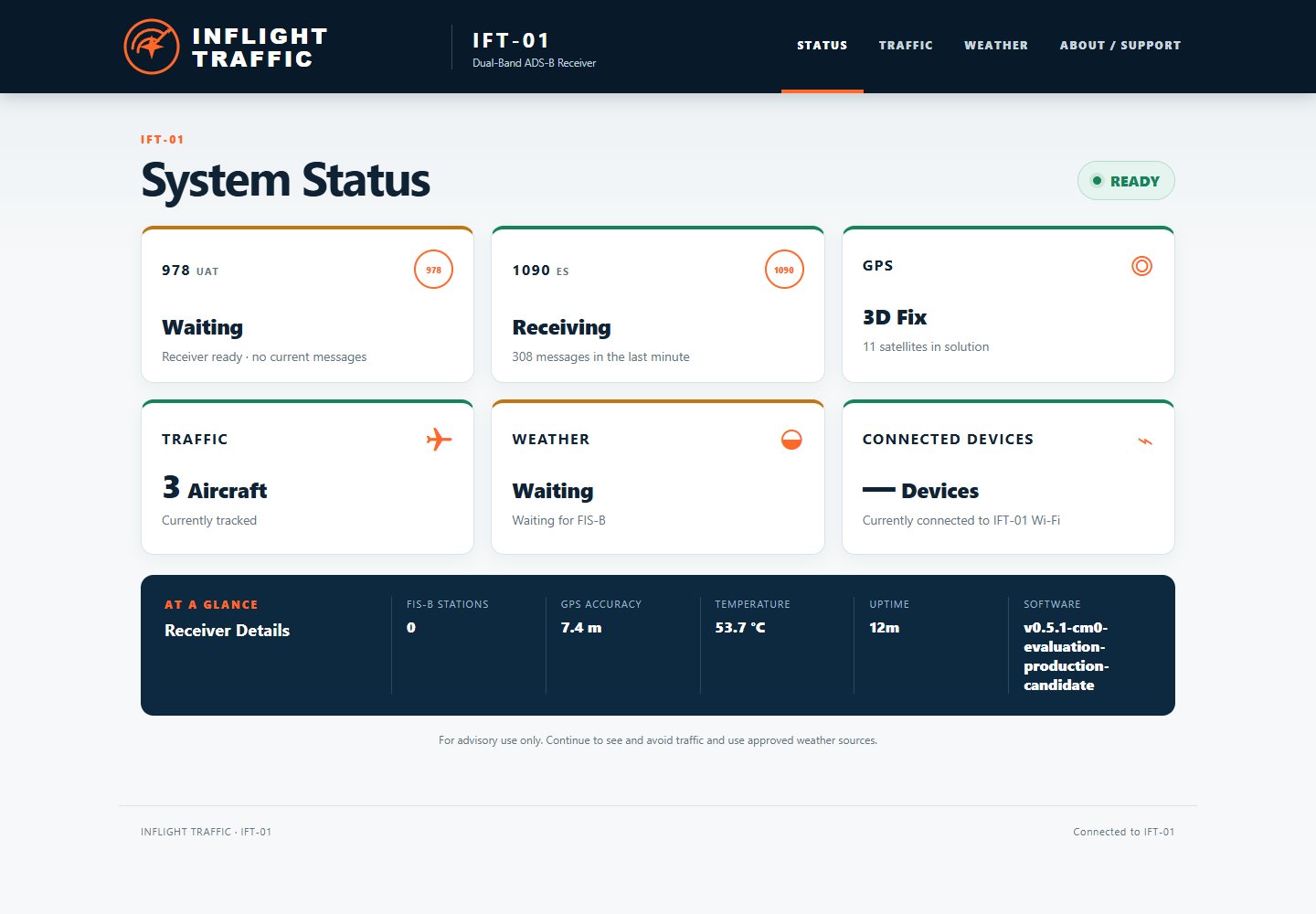Click the 'For advisory use only' disclaimer
This screenshot has height=914, width=1316.
[658, 740]
